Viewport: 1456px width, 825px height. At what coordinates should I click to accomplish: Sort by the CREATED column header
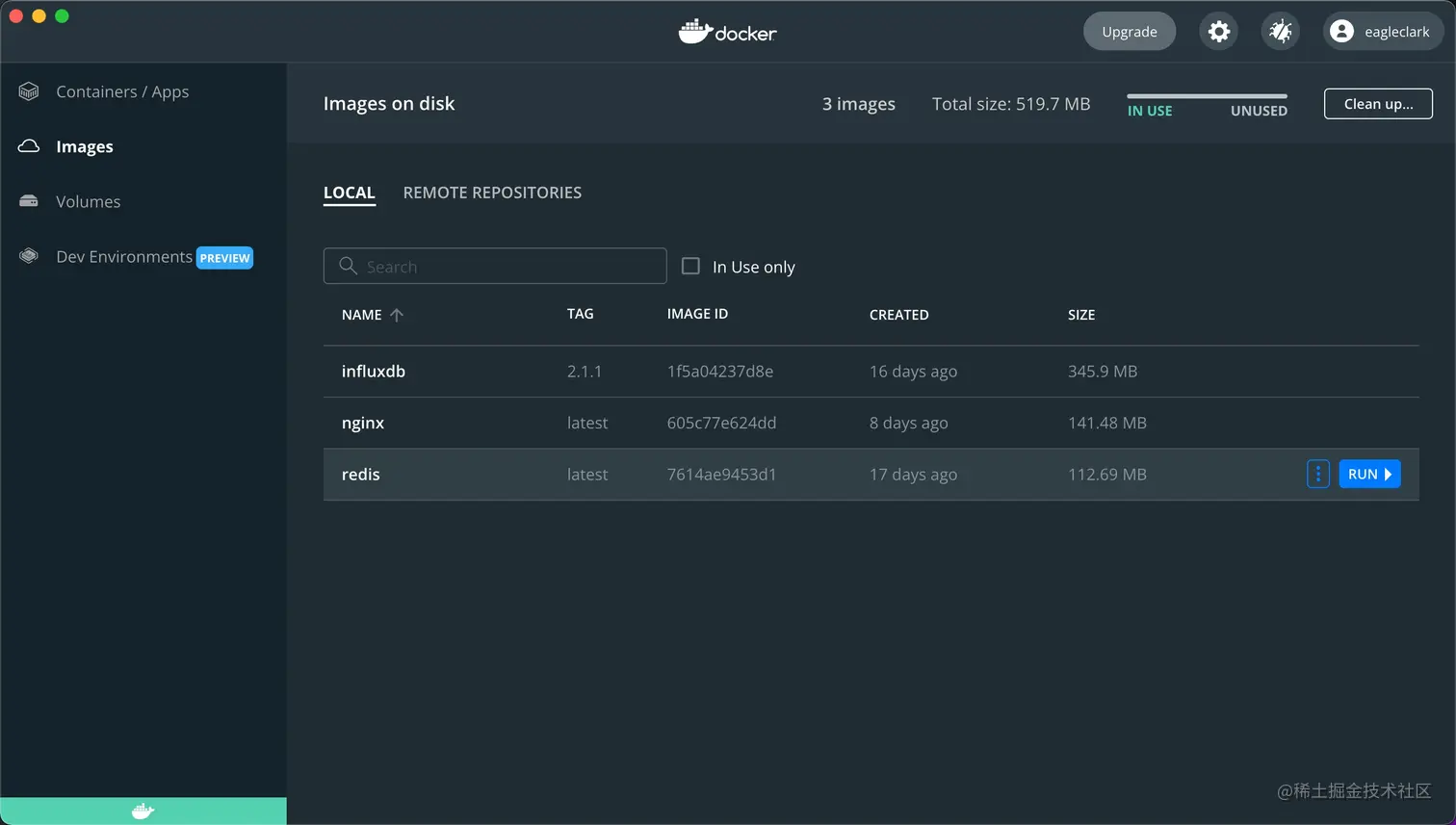tap(899, 315)
